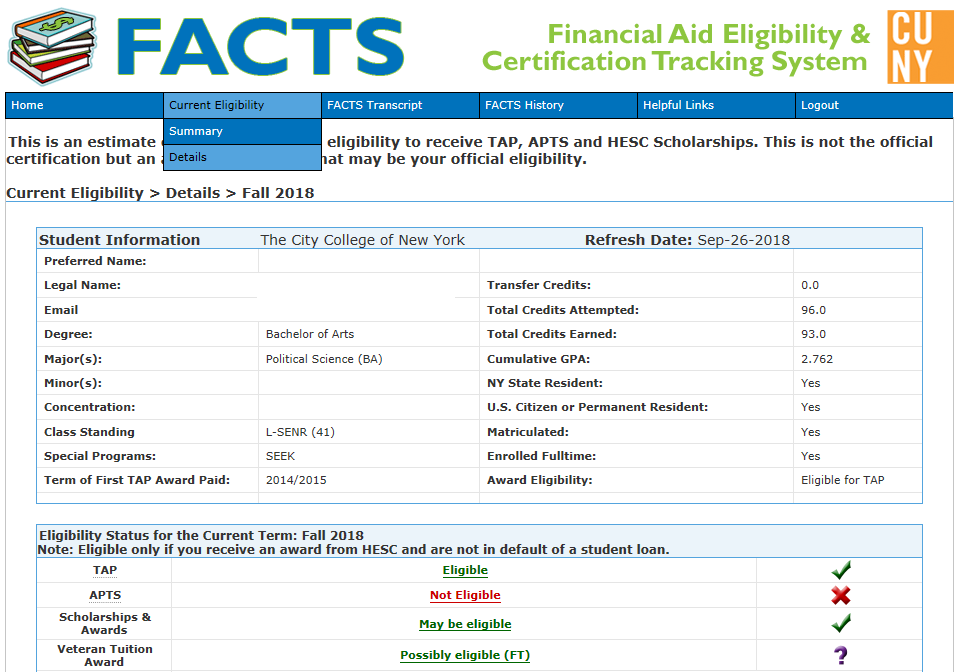Viewport: 957px width, 672px height.
Task: Click the 'Eligible for TAP' award eligibility value
Action: 842,480
